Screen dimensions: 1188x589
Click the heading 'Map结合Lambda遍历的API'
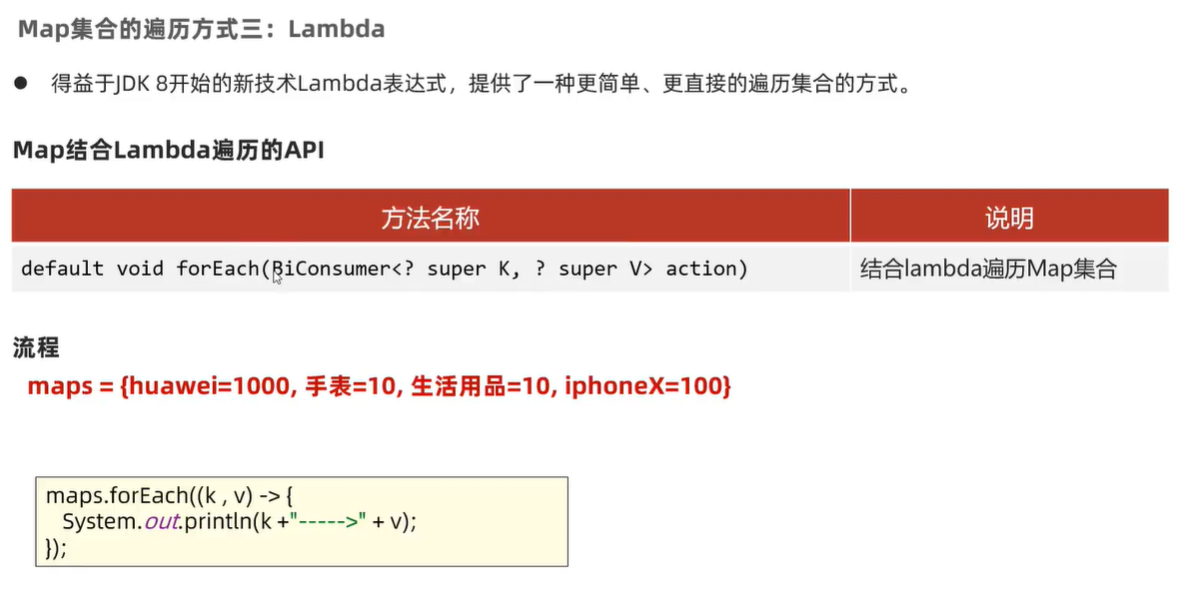pos(168,151)
